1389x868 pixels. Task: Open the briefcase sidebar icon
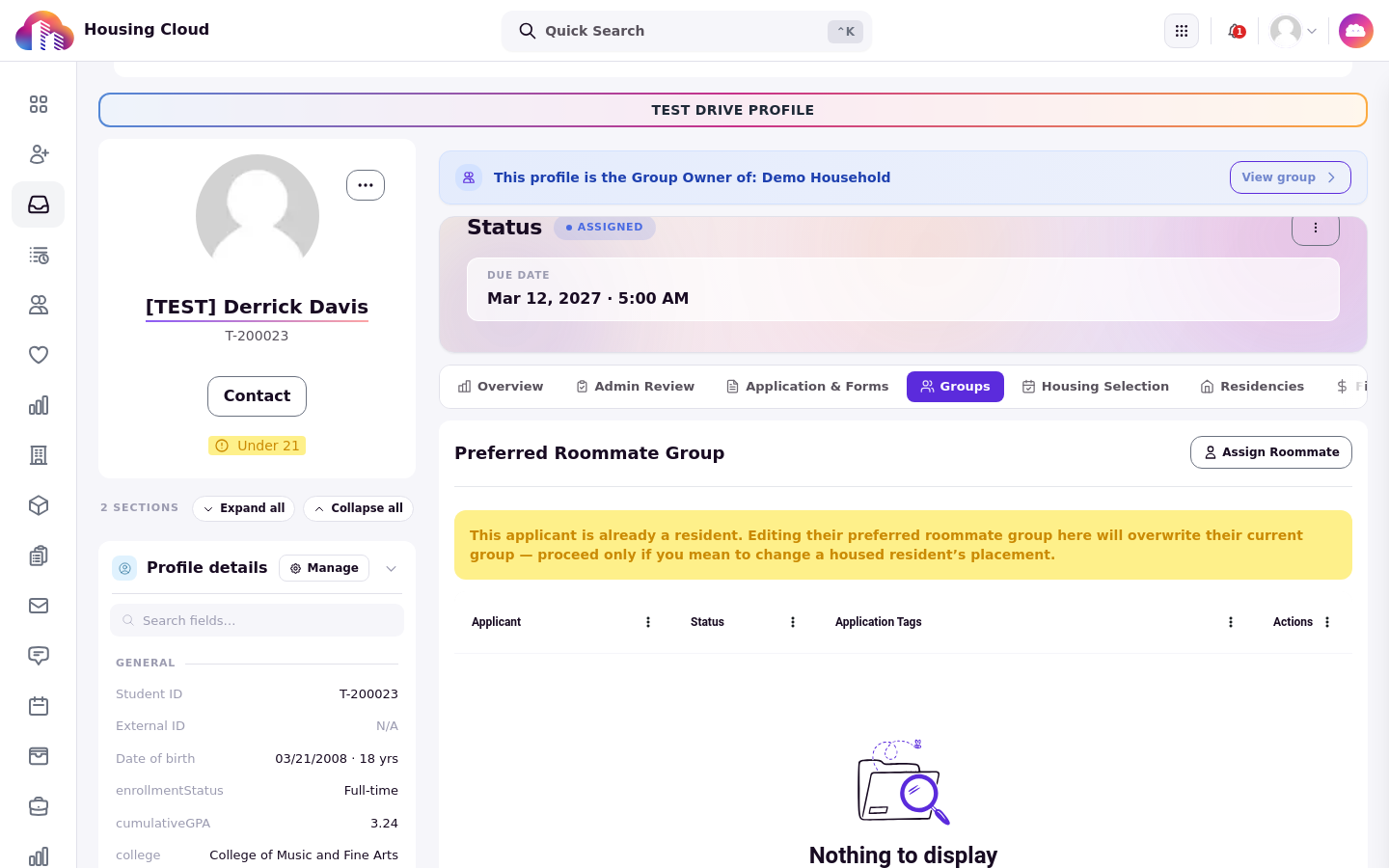[39, 806]
